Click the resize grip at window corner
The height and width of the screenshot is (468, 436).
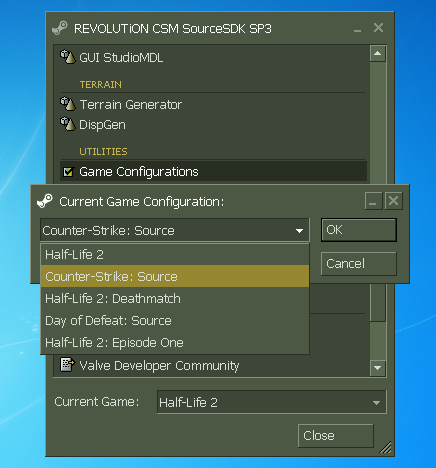tap(386, 448)
